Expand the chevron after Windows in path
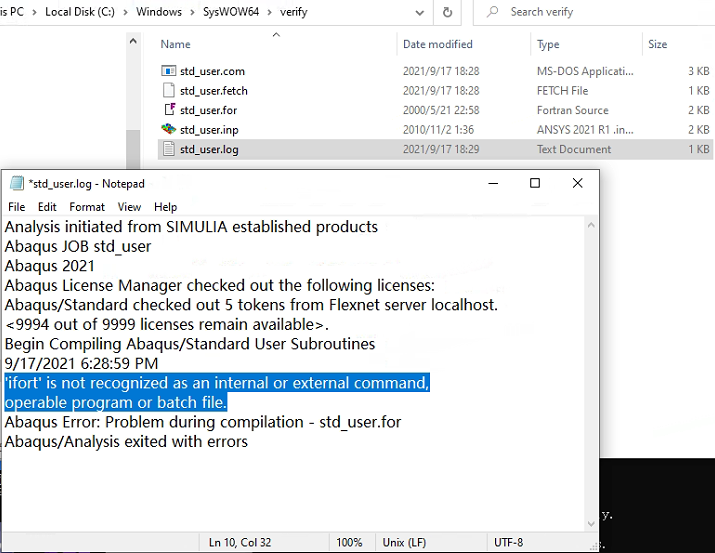Screen dimensions: 715x553 [192, 12]
